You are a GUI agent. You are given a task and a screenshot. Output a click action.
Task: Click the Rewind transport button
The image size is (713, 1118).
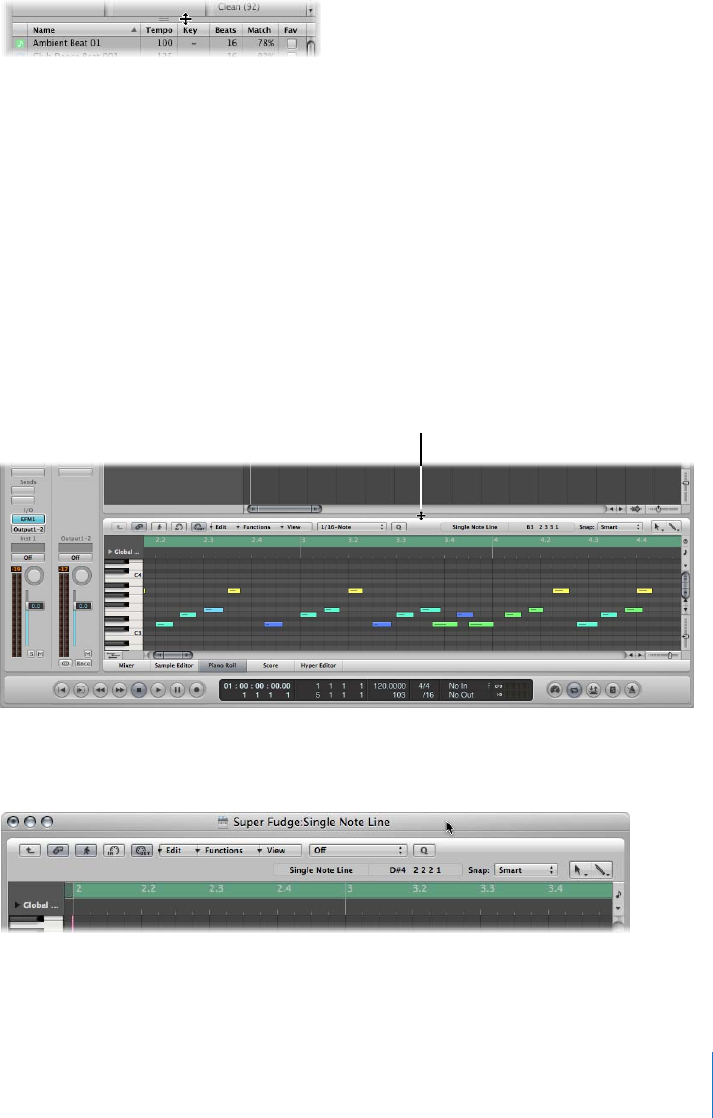[101, 689]
